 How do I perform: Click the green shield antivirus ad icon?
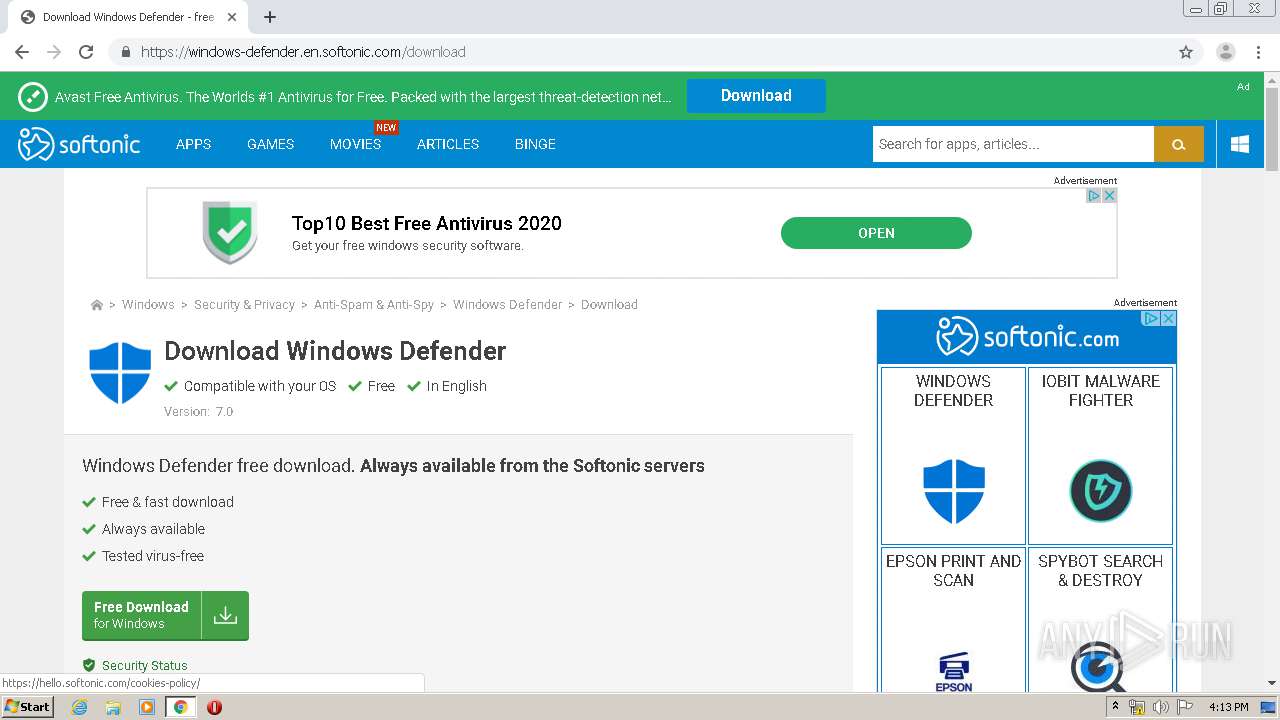(230, 232)
